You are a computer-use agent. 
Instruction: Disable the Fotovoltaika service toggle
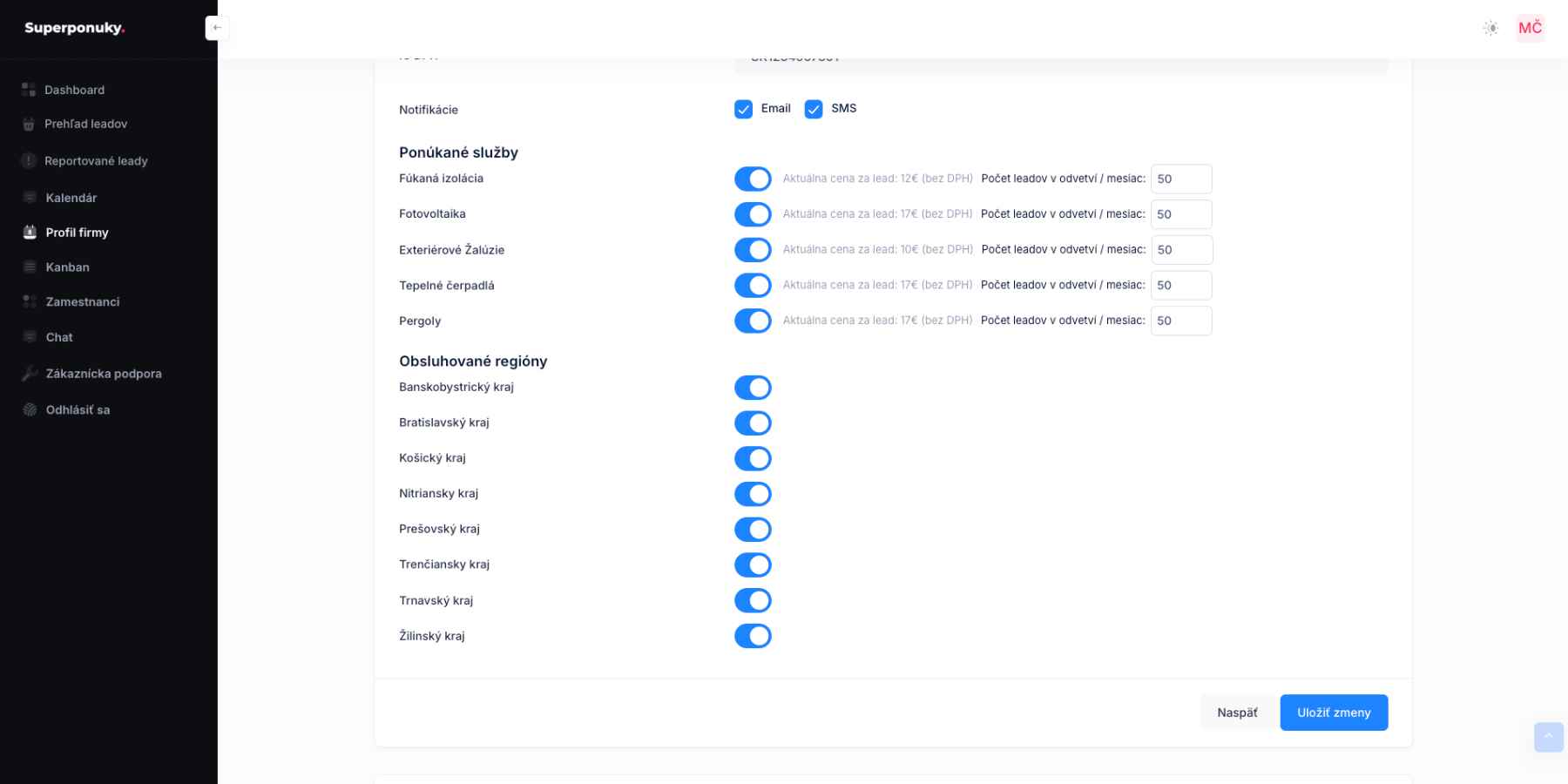[x=753, y=214]
